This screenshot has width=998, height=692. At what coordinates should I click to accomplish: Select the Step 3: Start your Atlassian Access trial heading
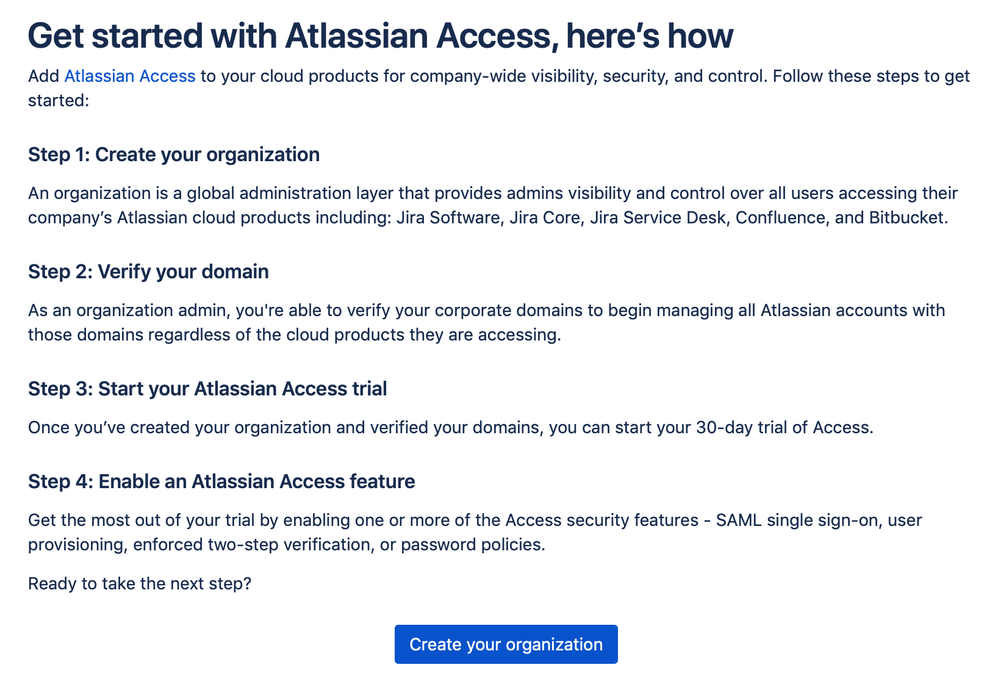[207, 388]
